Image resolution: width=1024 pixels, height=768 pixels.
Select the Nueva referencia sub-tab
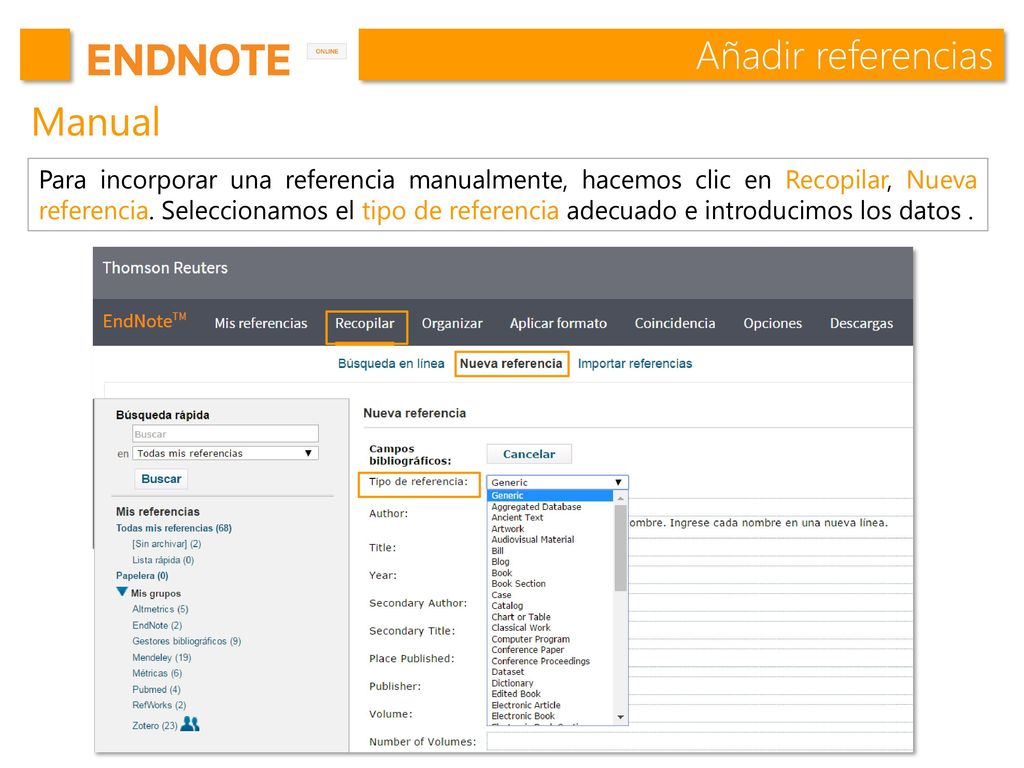click(x=511, y=364)
